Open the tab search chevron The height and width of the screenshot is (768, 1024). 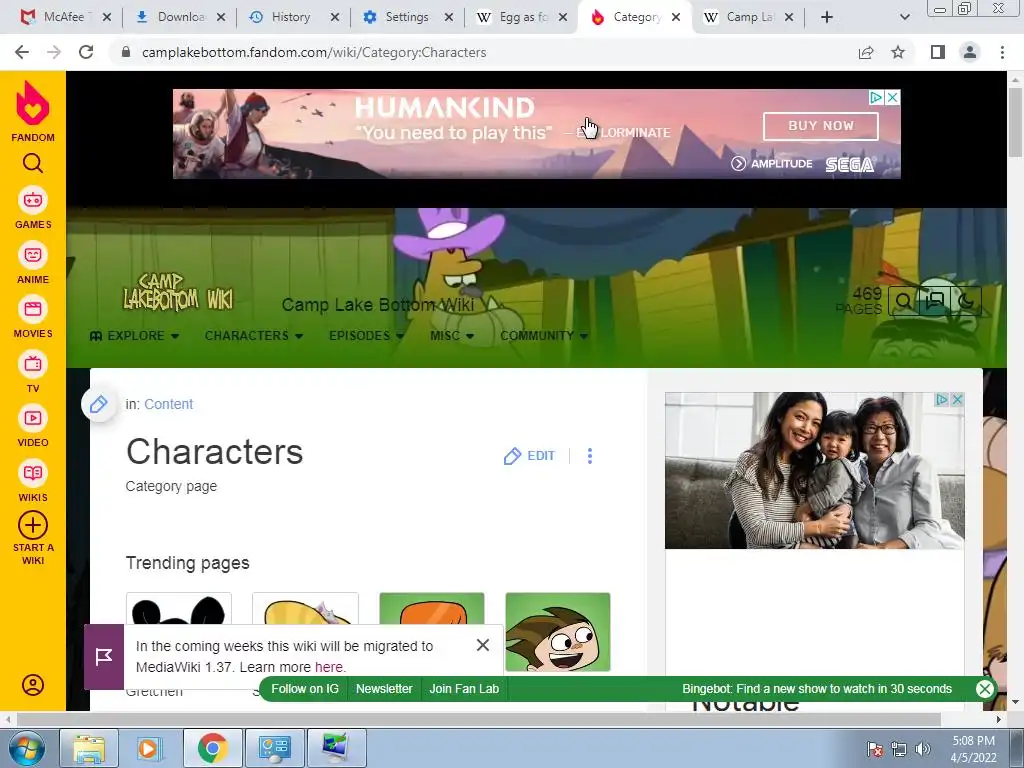point(904,17)
